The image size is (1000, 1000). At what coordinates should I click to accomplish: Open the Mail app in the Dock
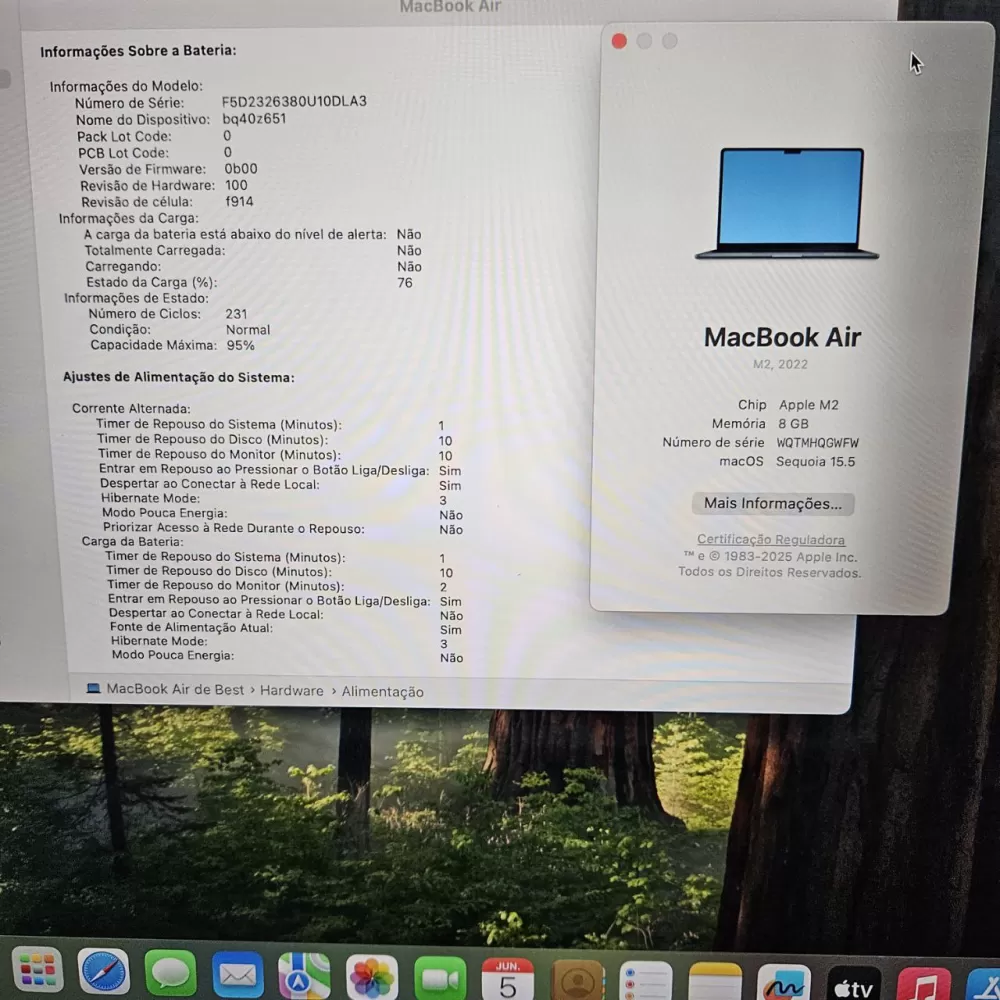click(238, 975)
